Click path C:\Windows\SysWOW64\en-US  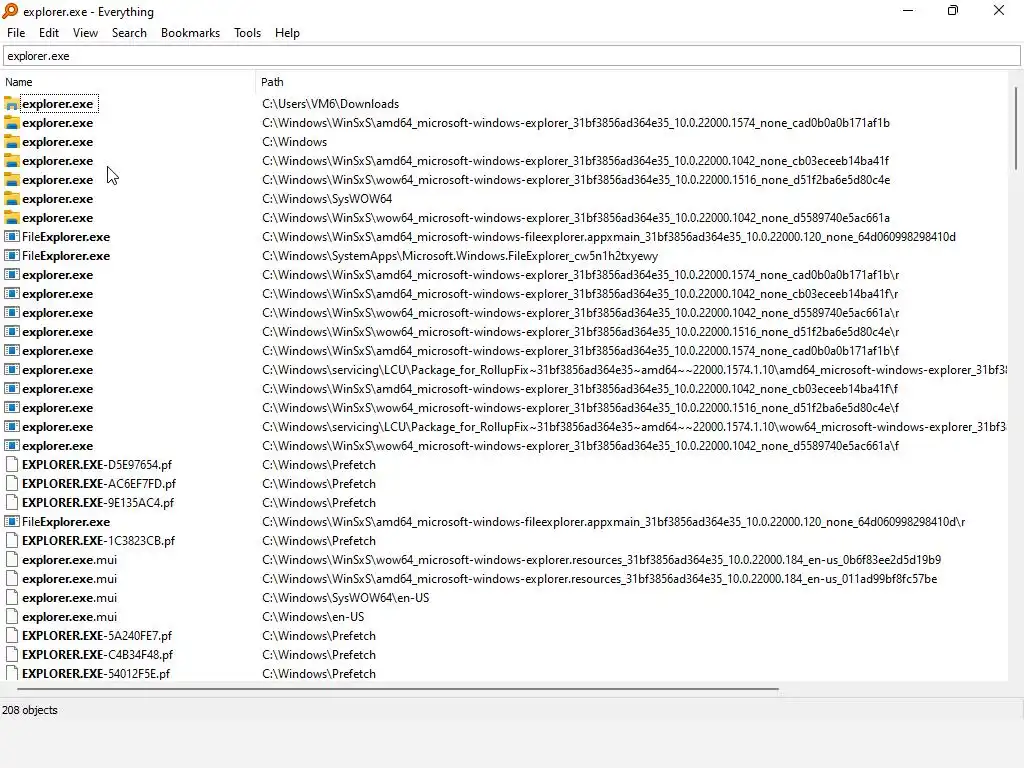(x=345, y=598)
